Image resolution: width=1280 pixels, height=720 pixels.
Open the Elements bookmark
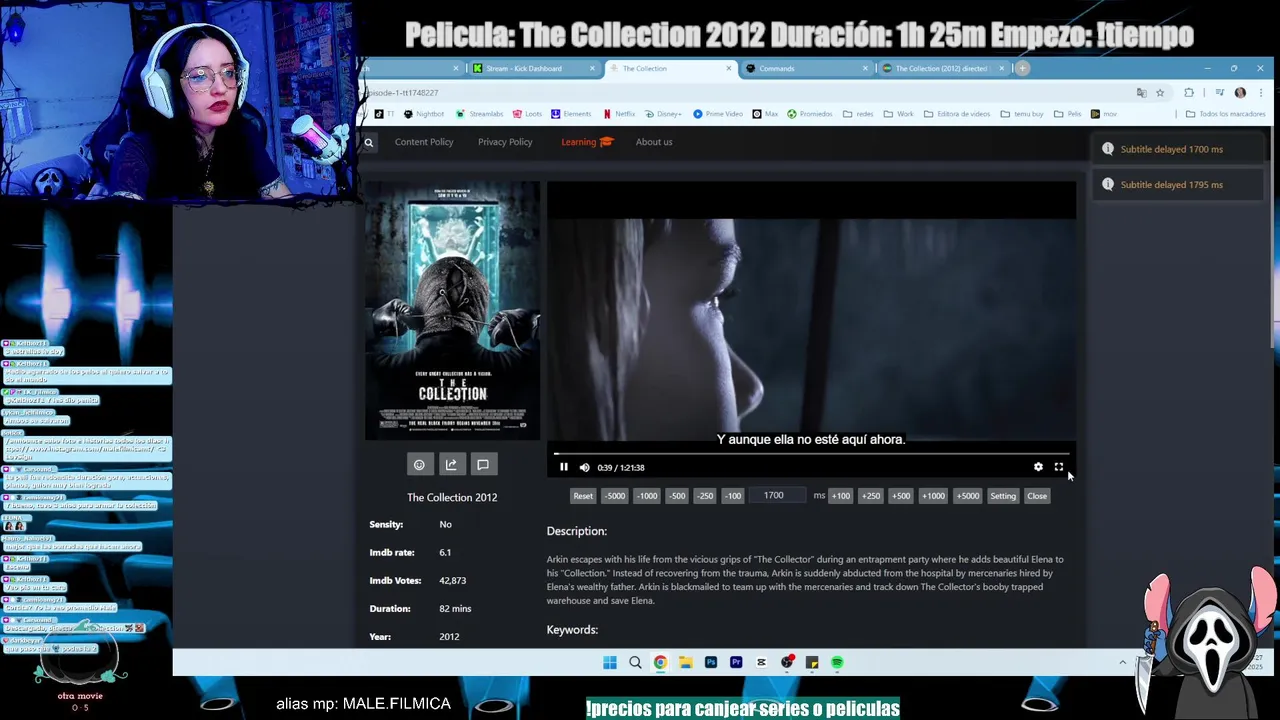571,114
